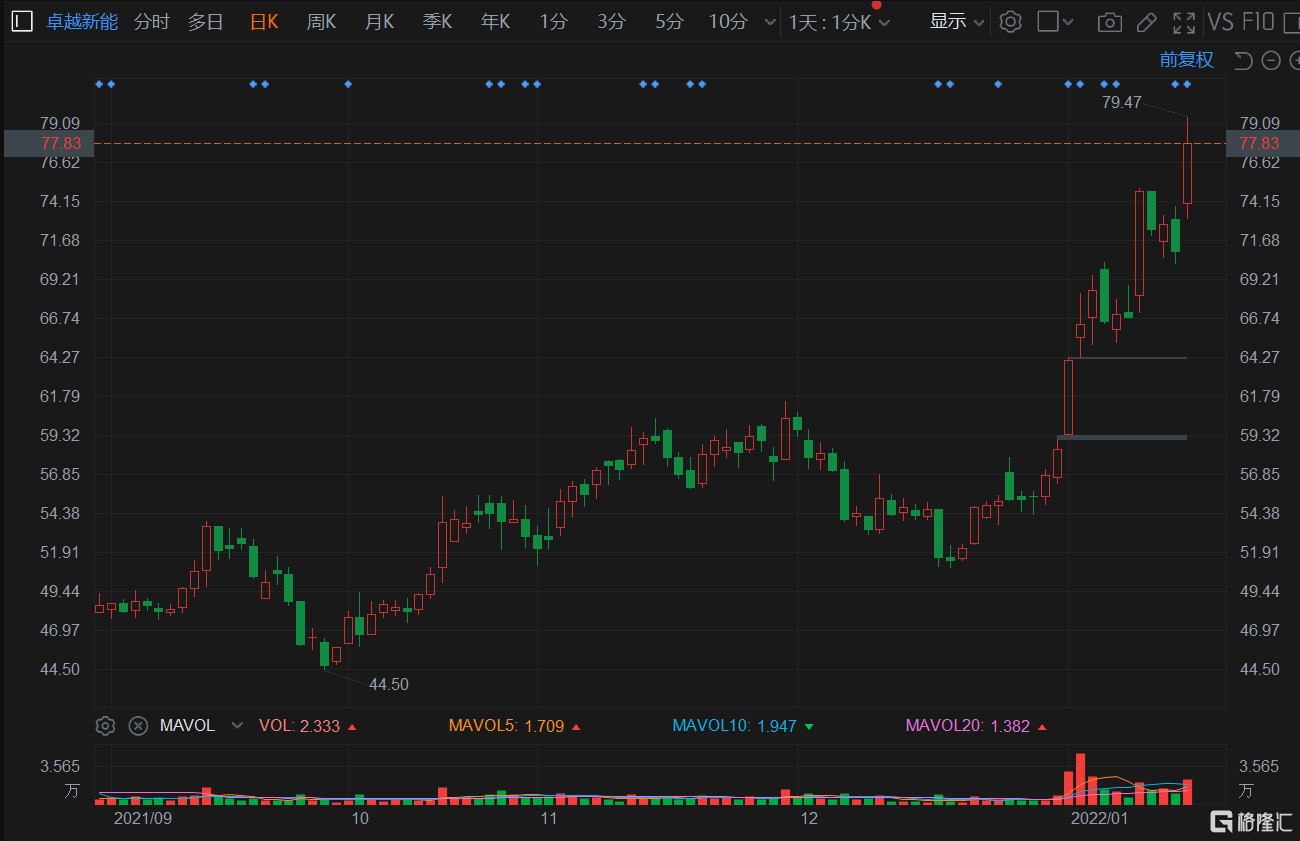1300x841 pixels.
Task: Select 周K tab
Action: pos(321,21)
